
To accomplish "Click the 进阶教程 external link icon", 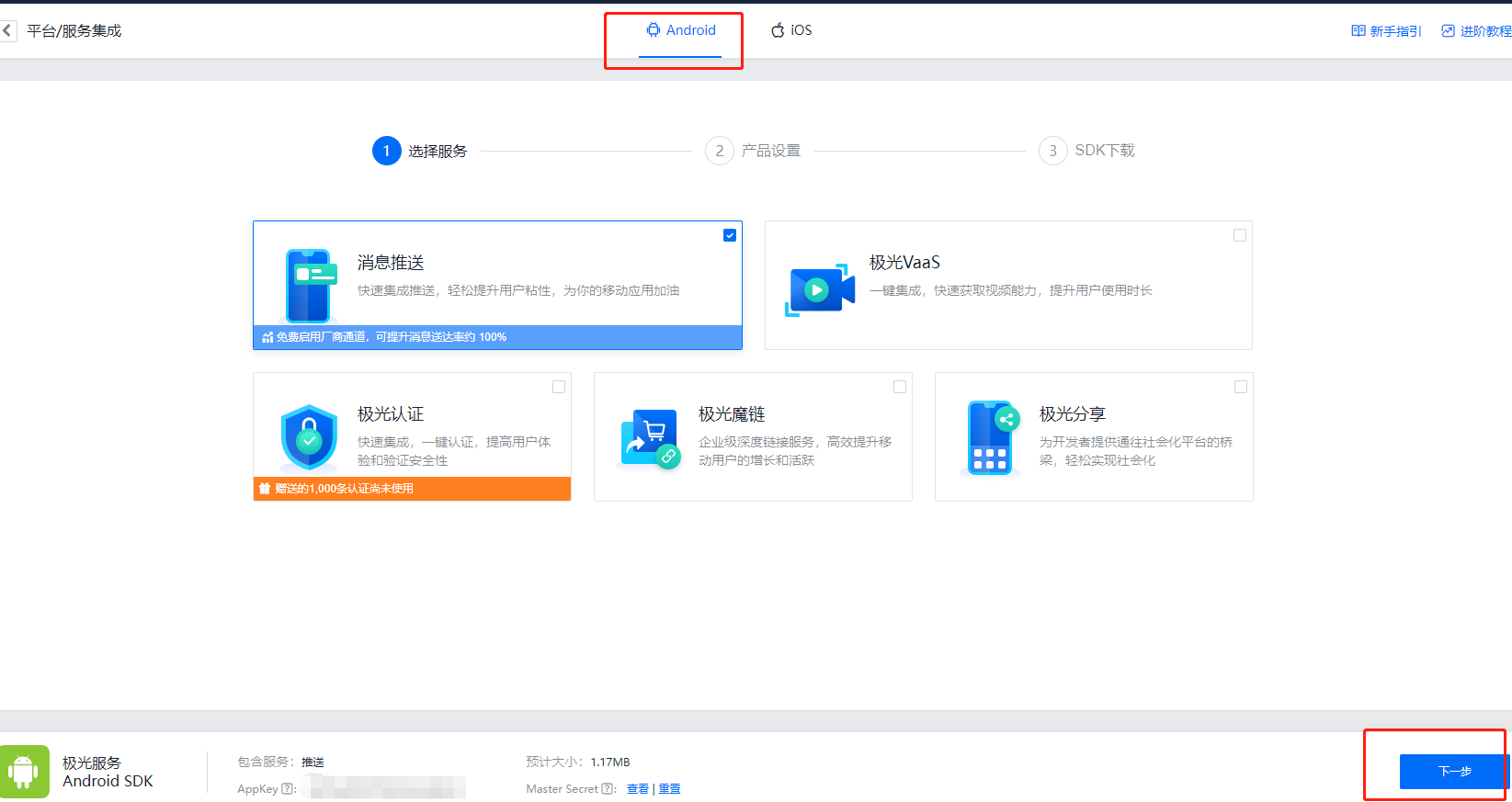I will 1448,31.
